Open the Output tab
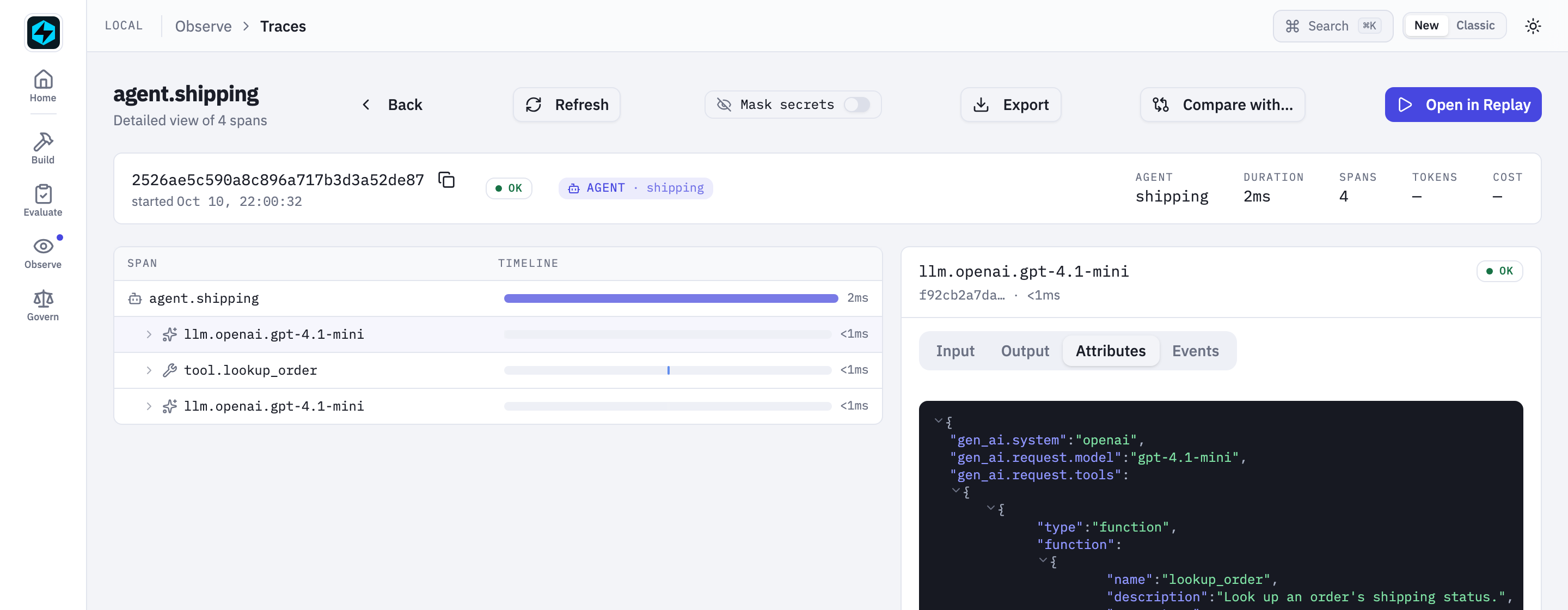 click(x=1025, y=351)
